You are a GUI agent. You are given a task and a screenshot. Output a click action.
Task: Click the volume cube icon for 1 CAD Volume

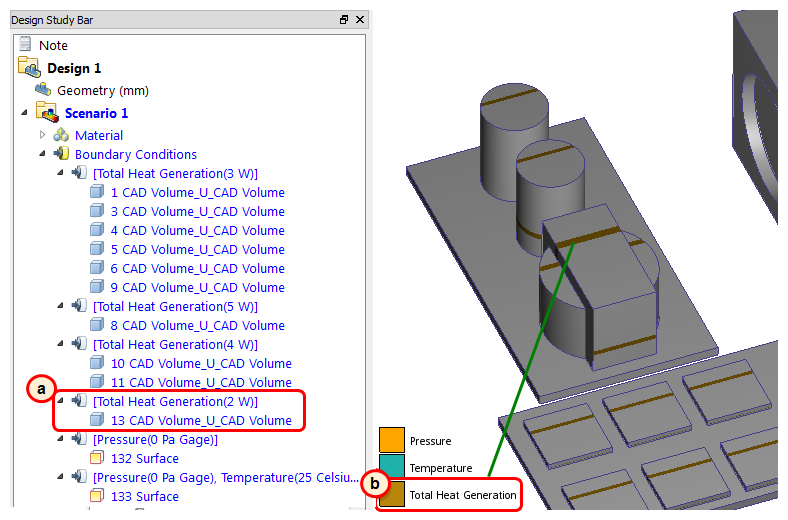tap(97, 192)
